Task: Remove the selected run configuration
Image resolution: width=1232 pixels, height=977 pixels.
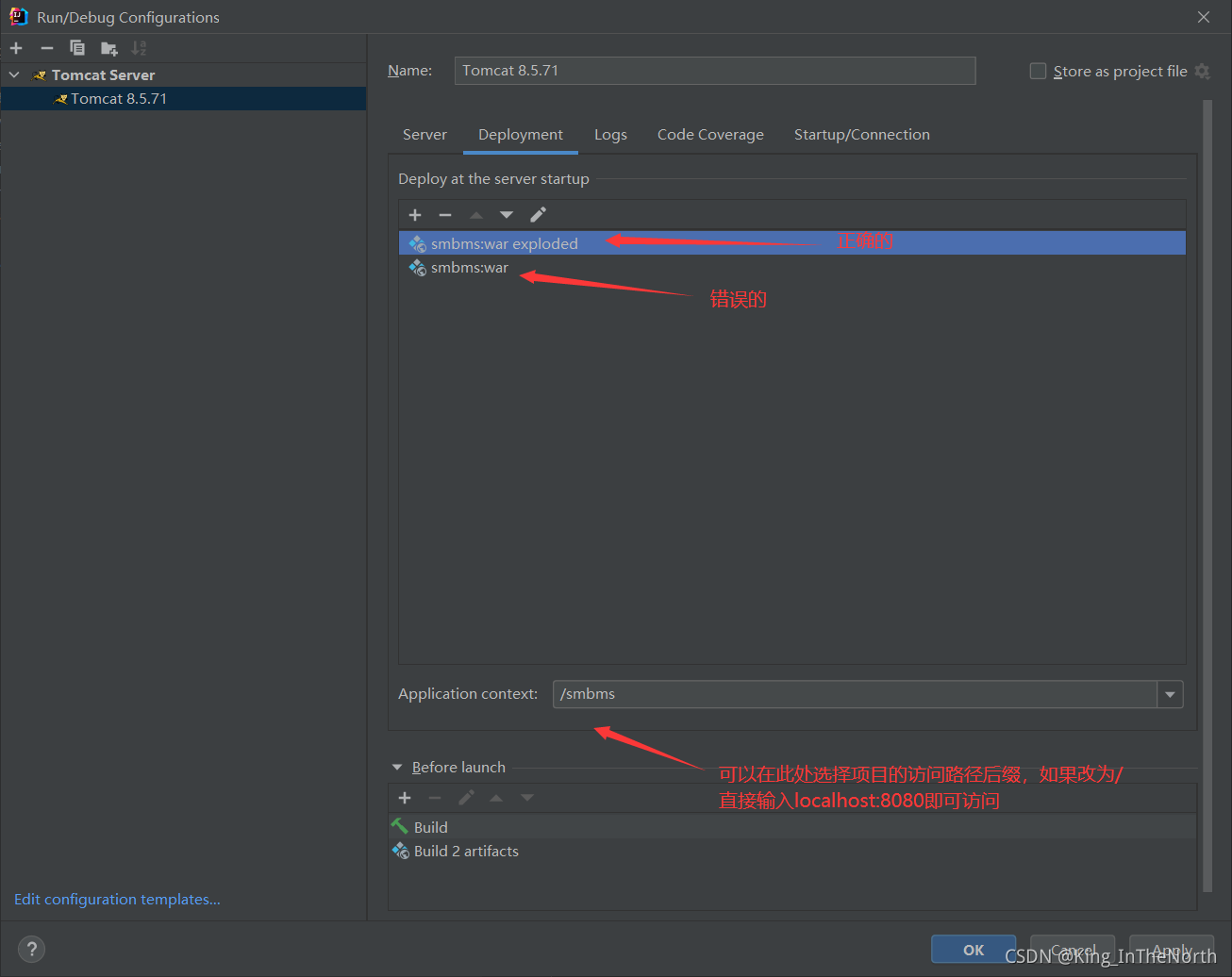Action: click(x=47, y=48)
